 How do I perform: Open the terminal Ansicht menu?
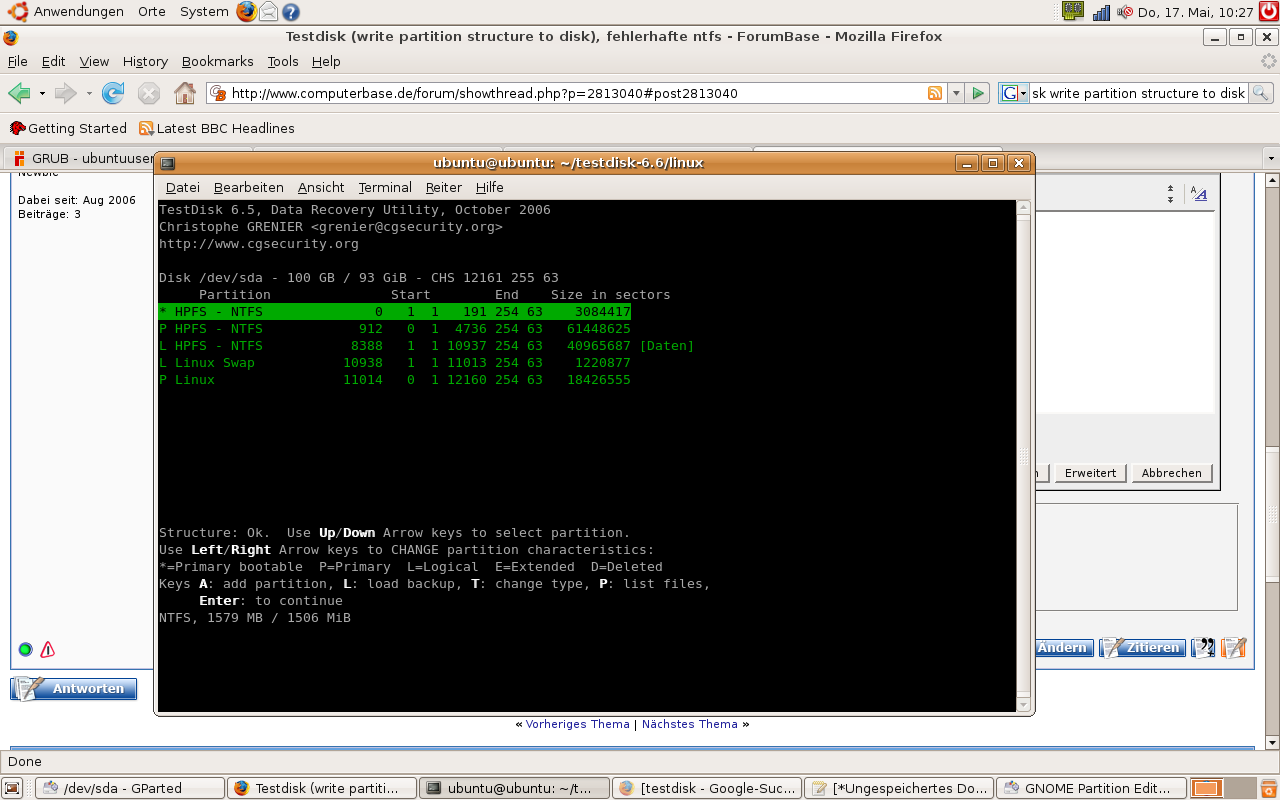tap(321, 187)
